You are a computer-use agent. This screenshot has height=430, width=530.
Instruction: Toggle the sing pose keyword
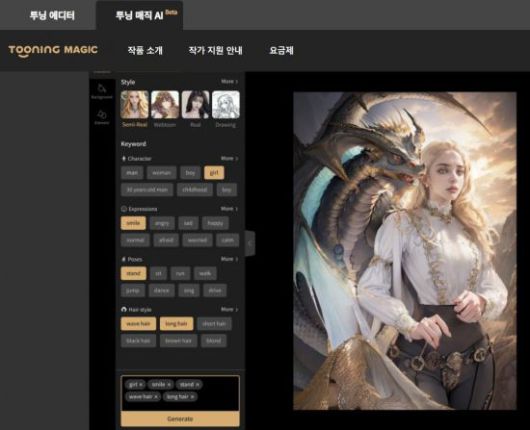[189, 290]
